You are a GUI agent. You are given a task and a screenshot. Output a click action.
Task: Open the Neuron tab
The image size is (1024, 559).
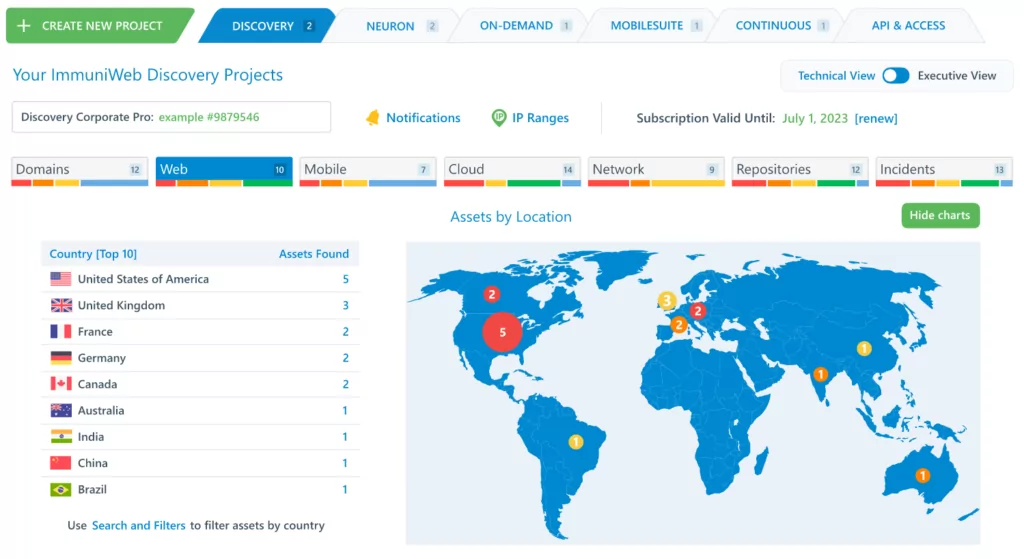(394, 25)
